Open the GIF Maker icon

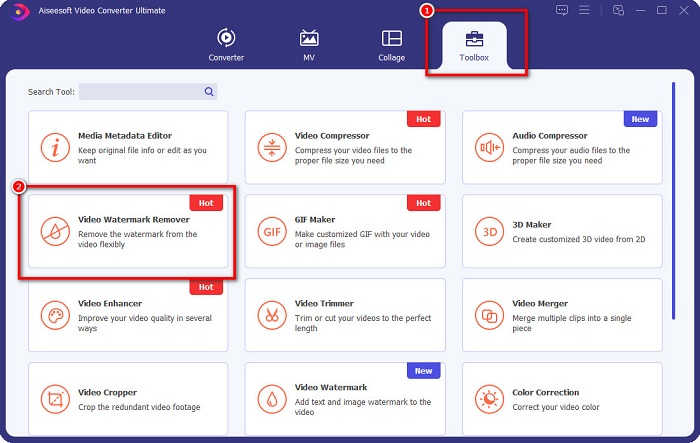click(272, 231)
